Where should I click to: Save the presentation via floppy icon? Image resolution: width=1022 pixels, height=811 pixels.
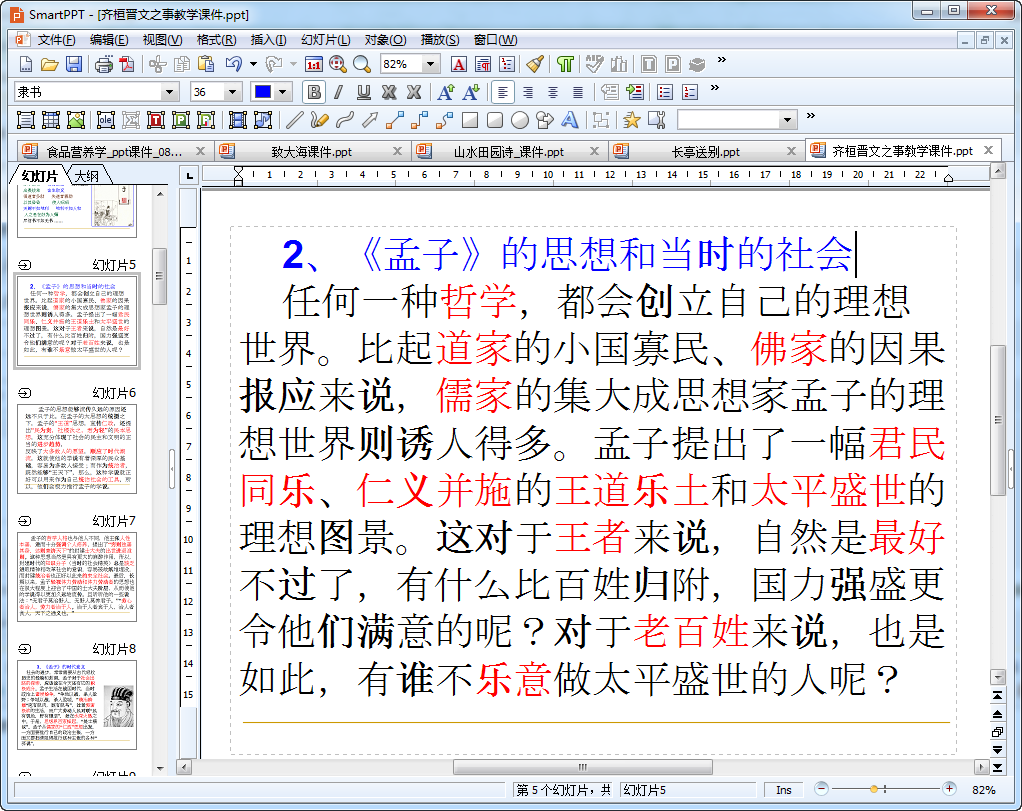point(74,64)
